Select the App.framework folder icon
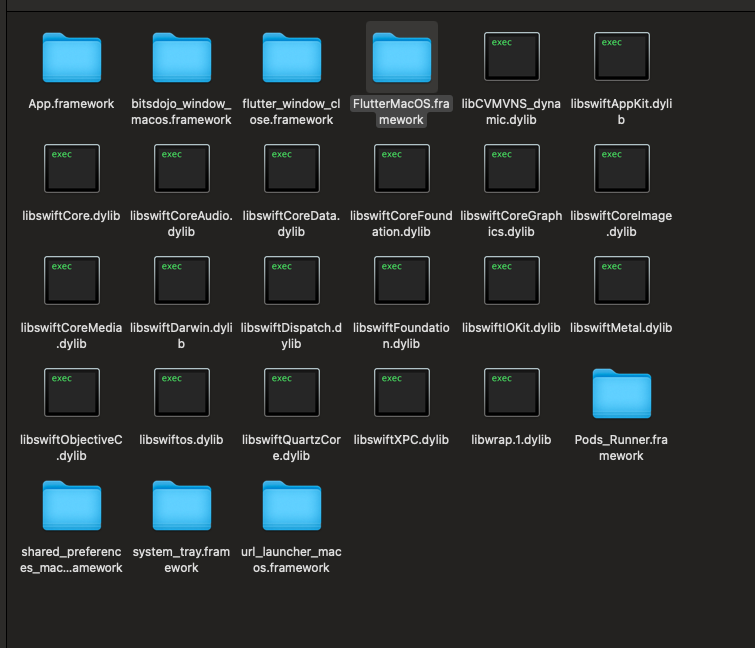Image resolution: width=755 pixels, height=648 pixels. 71,57
